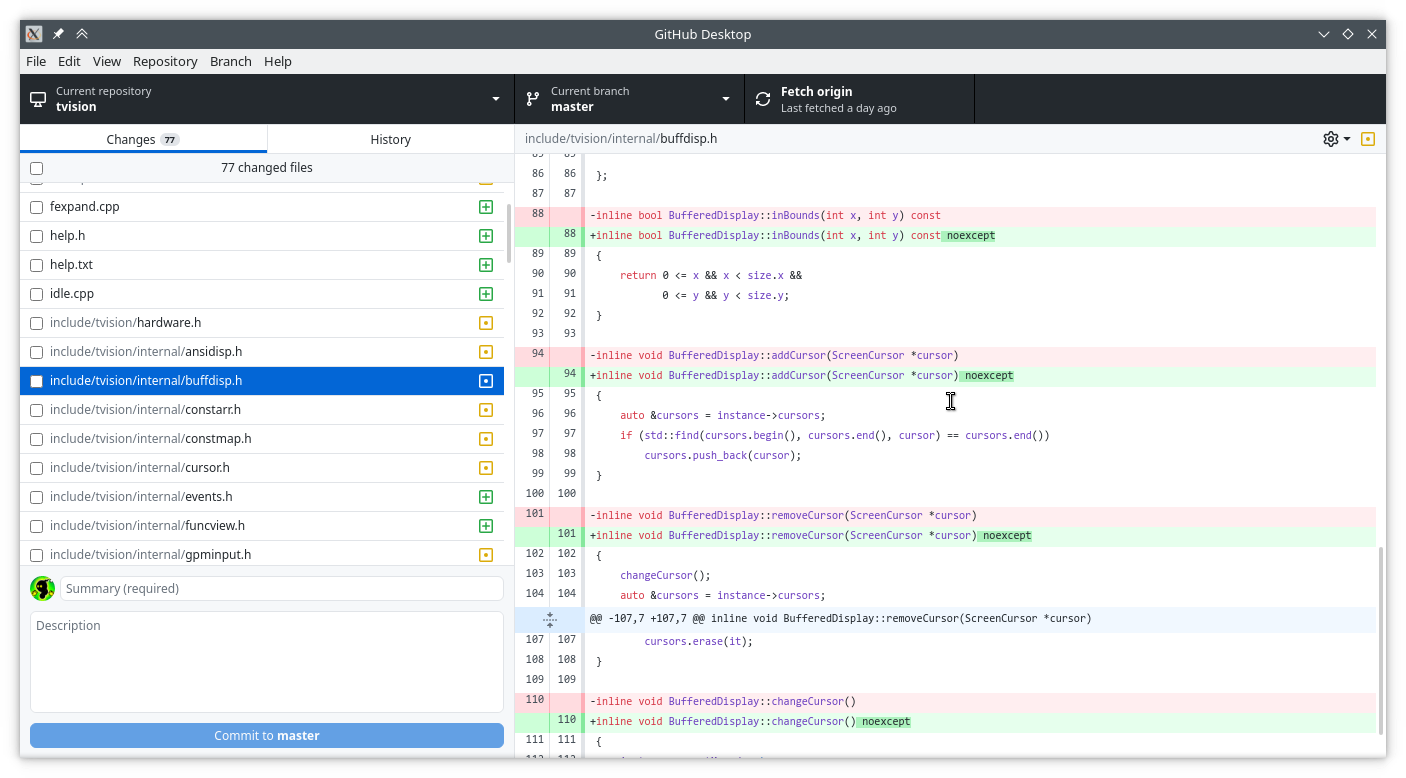Click the diff view vertical scrollbar

point(1379,640)
